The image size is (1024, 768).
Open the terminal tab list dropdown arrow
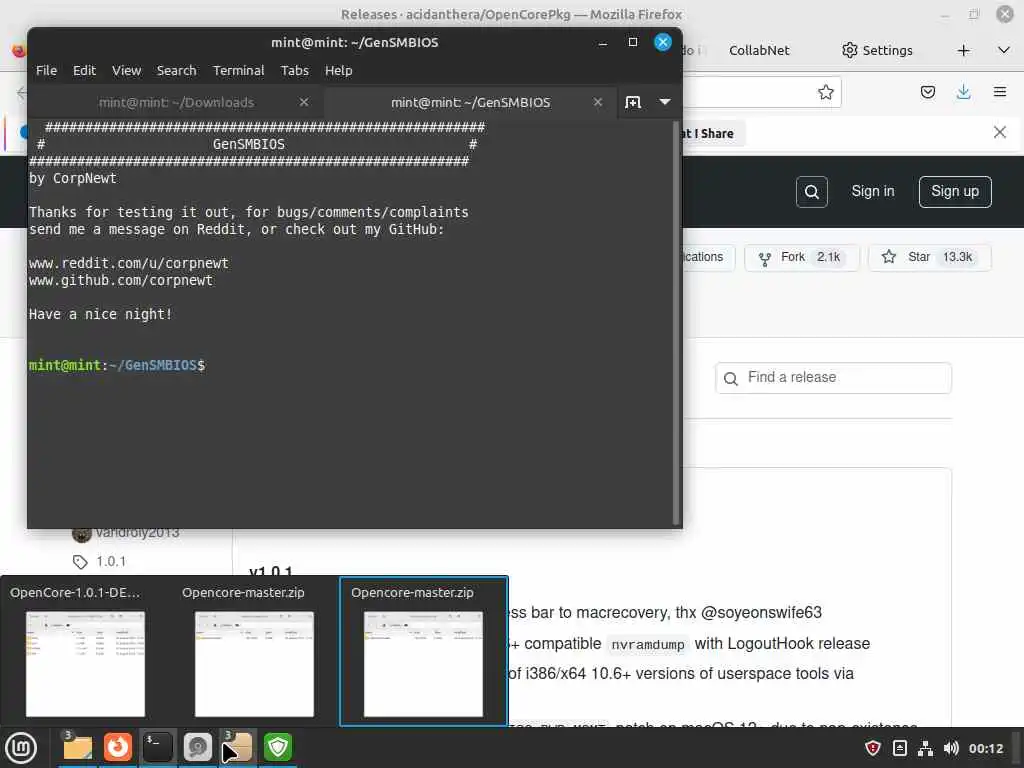coord(665,102)
